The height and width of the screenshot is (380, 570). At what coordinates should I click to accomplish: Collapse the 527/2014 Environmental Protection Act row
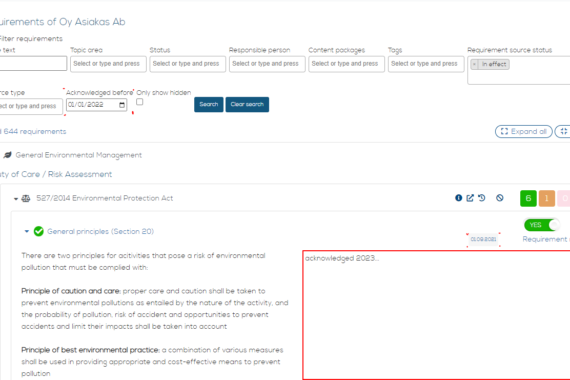pos(16,199)
